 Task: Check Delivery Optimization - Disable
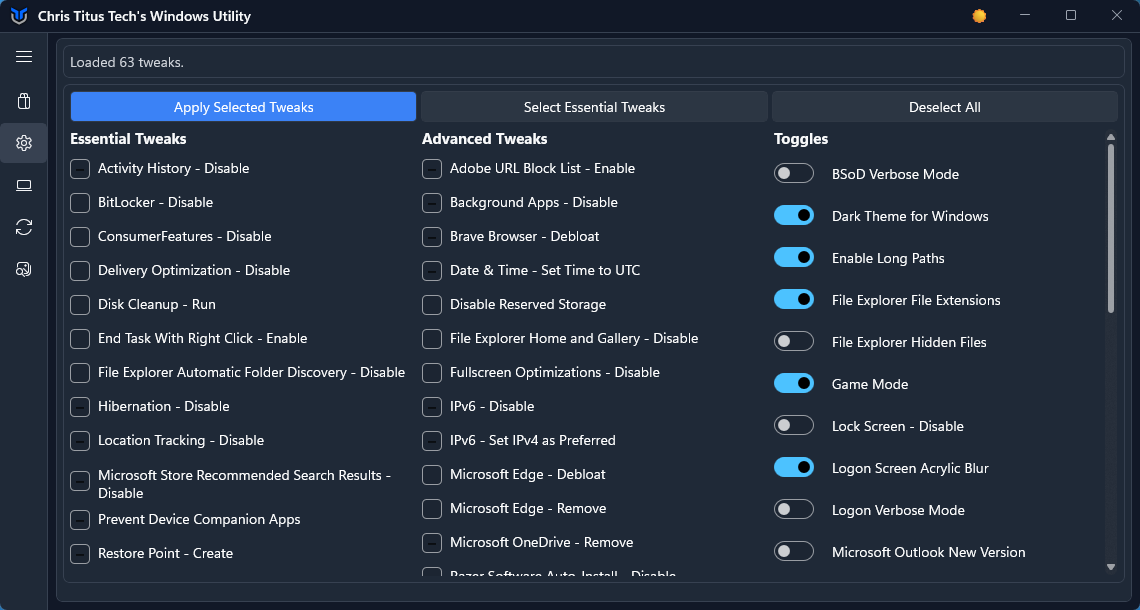coord(80,270)
